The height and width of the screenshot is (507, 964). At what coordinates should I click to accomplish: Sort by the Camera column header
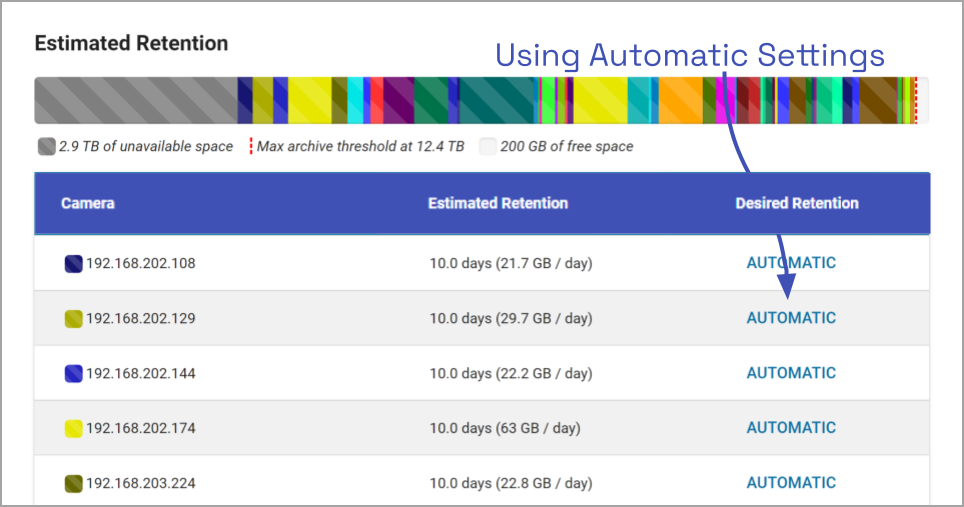click(88, 203)
